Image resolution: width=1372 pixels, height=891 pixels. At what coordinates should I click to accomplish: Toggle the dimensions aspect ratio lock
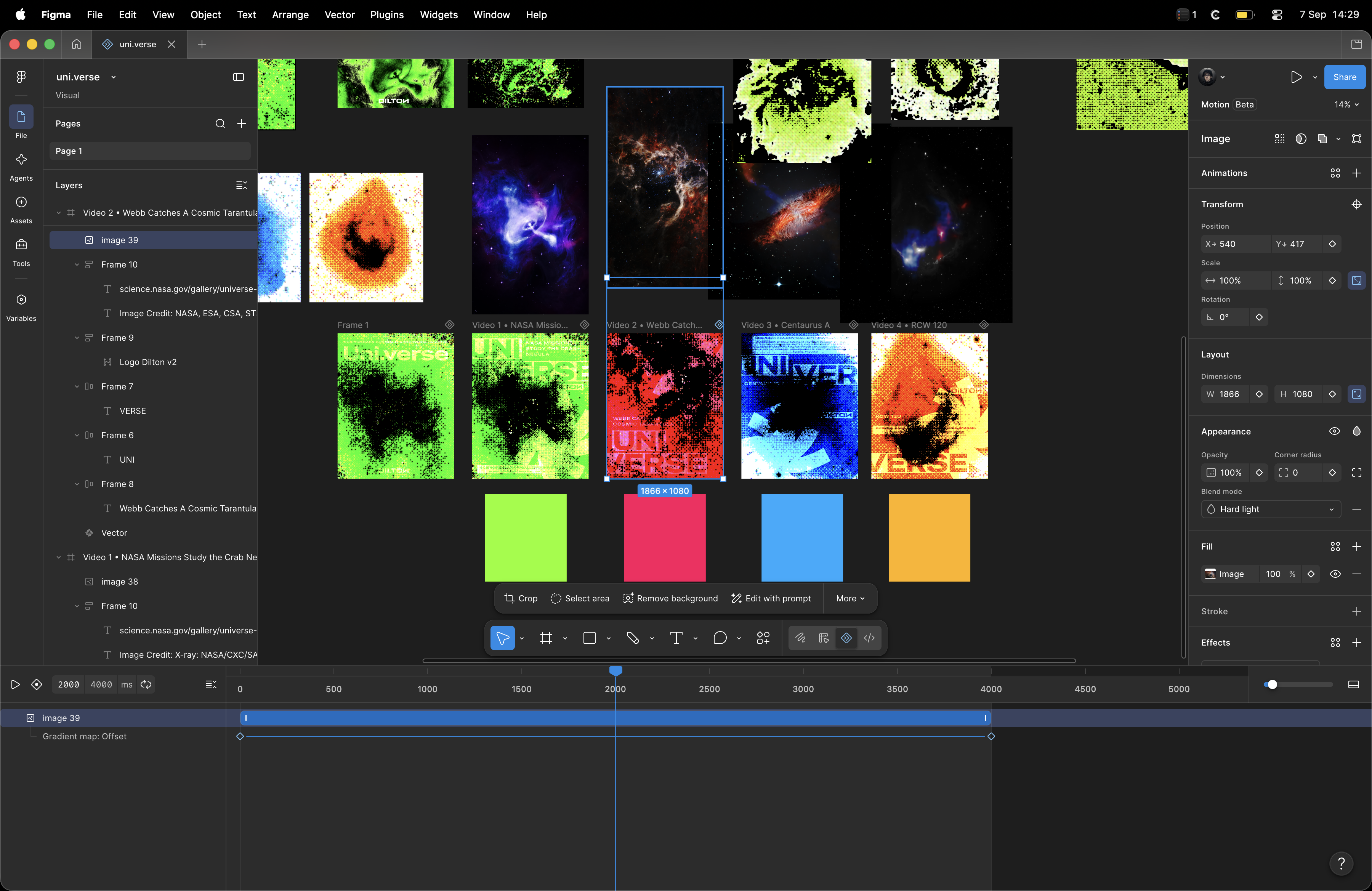tap(1356, 394)
